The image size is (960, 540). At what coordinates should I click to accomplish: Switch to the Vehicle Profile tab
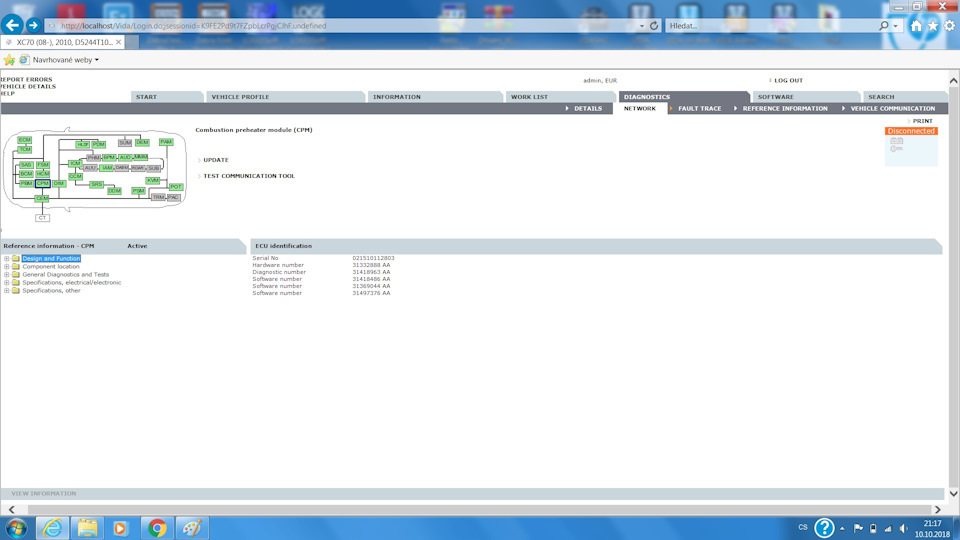pos(240,97)
